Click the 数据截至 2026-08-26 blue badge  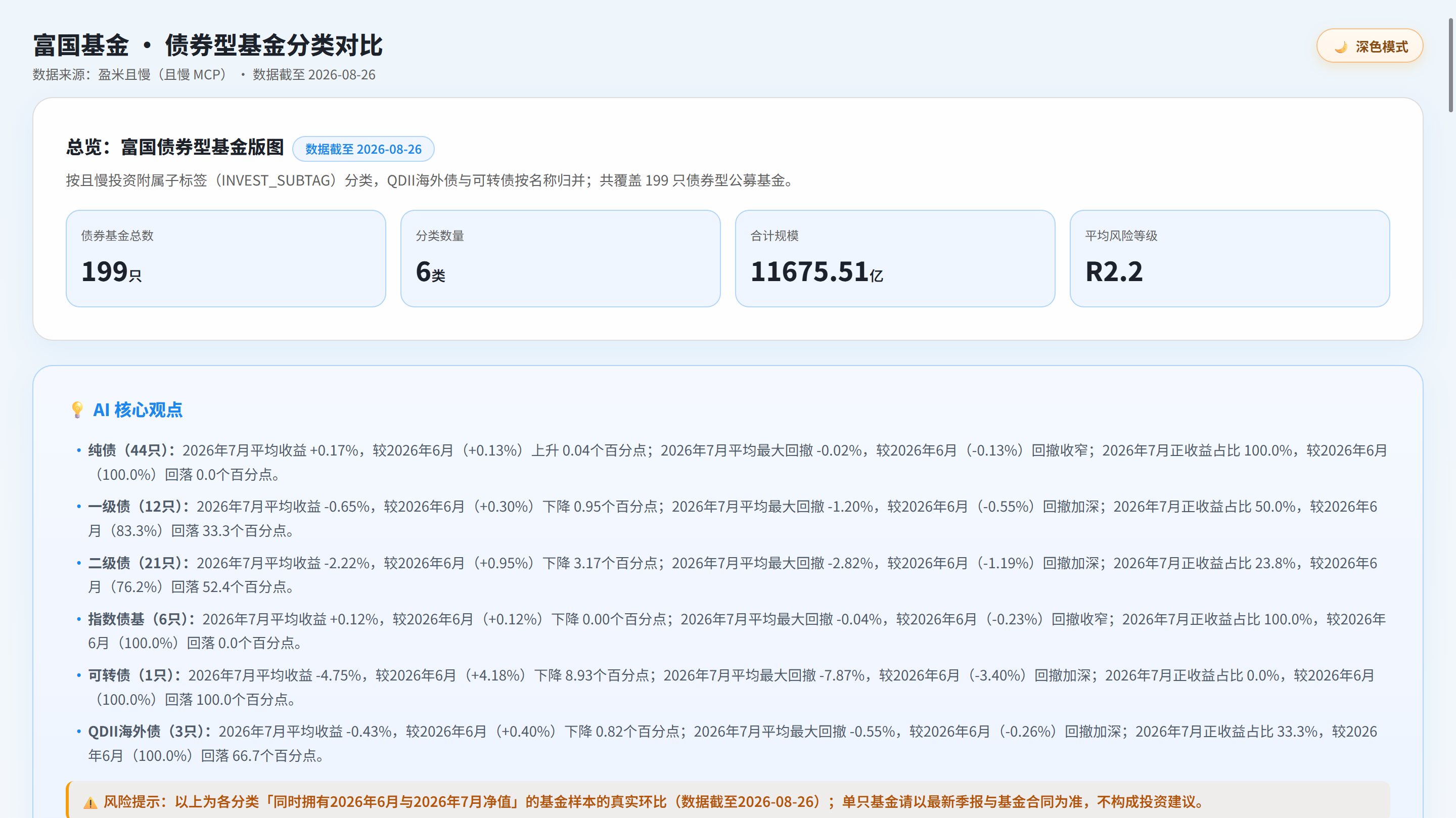point(363,149)
